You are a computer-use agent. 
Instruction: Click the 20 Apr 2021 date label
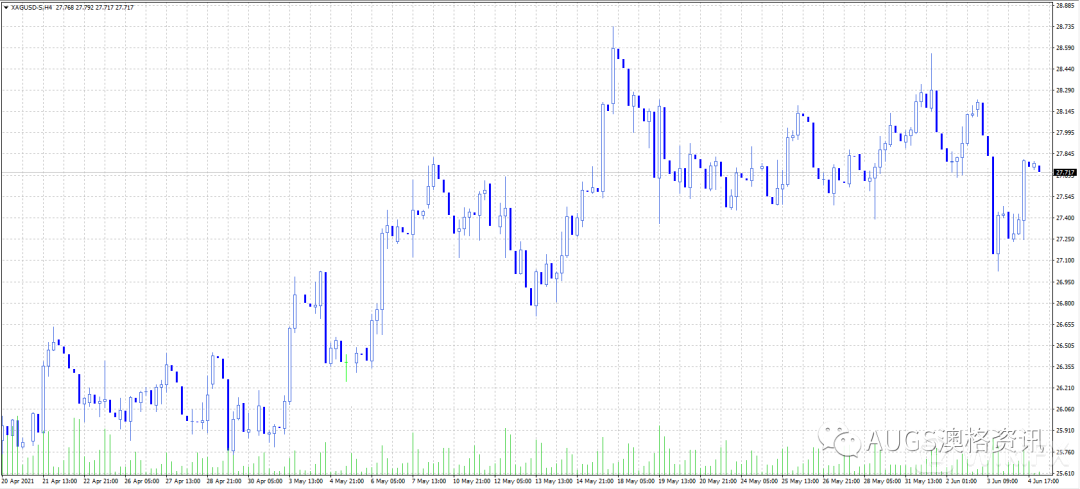pos(18,481)
